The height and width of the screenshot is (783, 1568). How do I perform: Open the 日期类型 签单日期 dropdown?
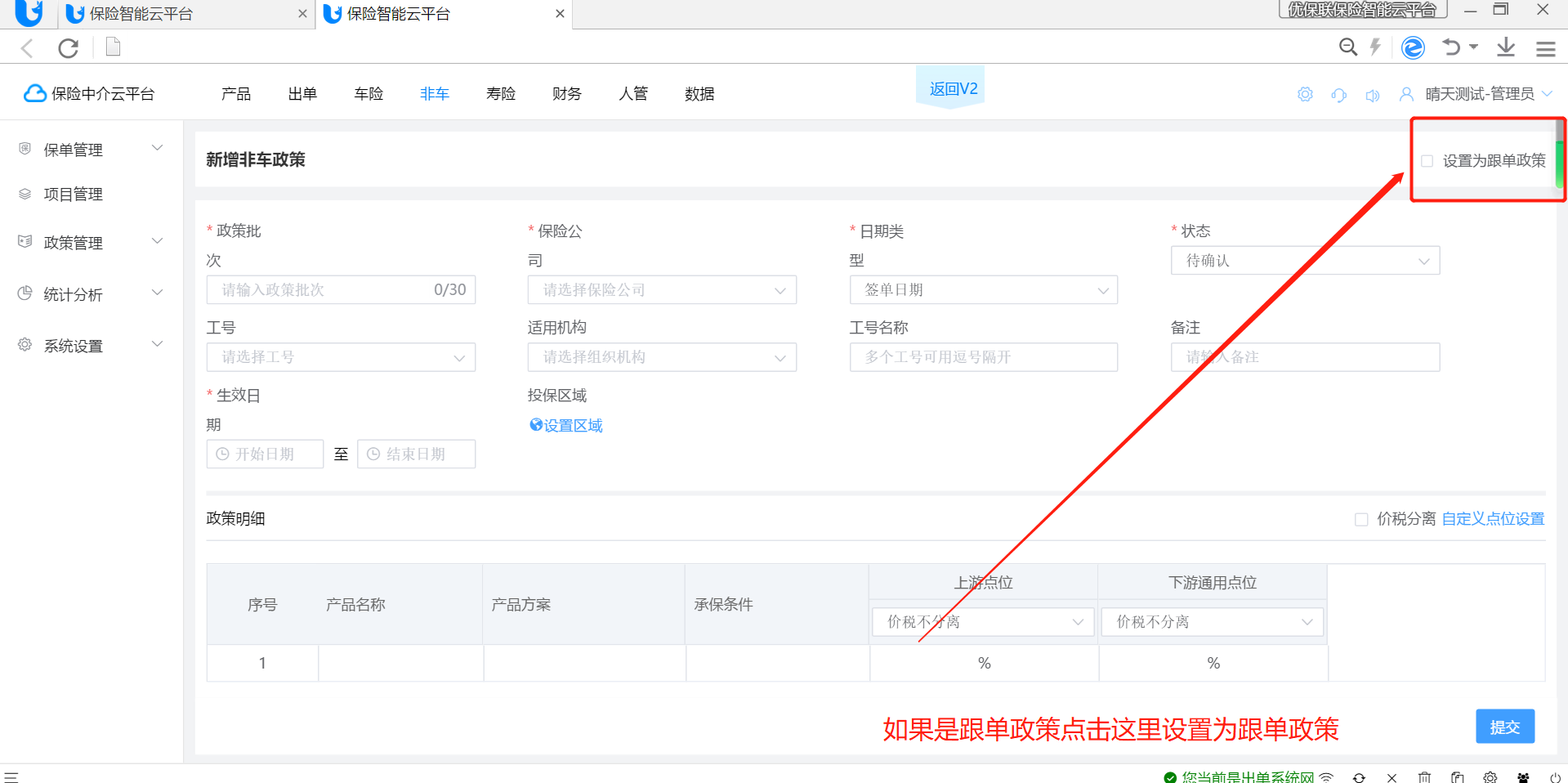983,290
